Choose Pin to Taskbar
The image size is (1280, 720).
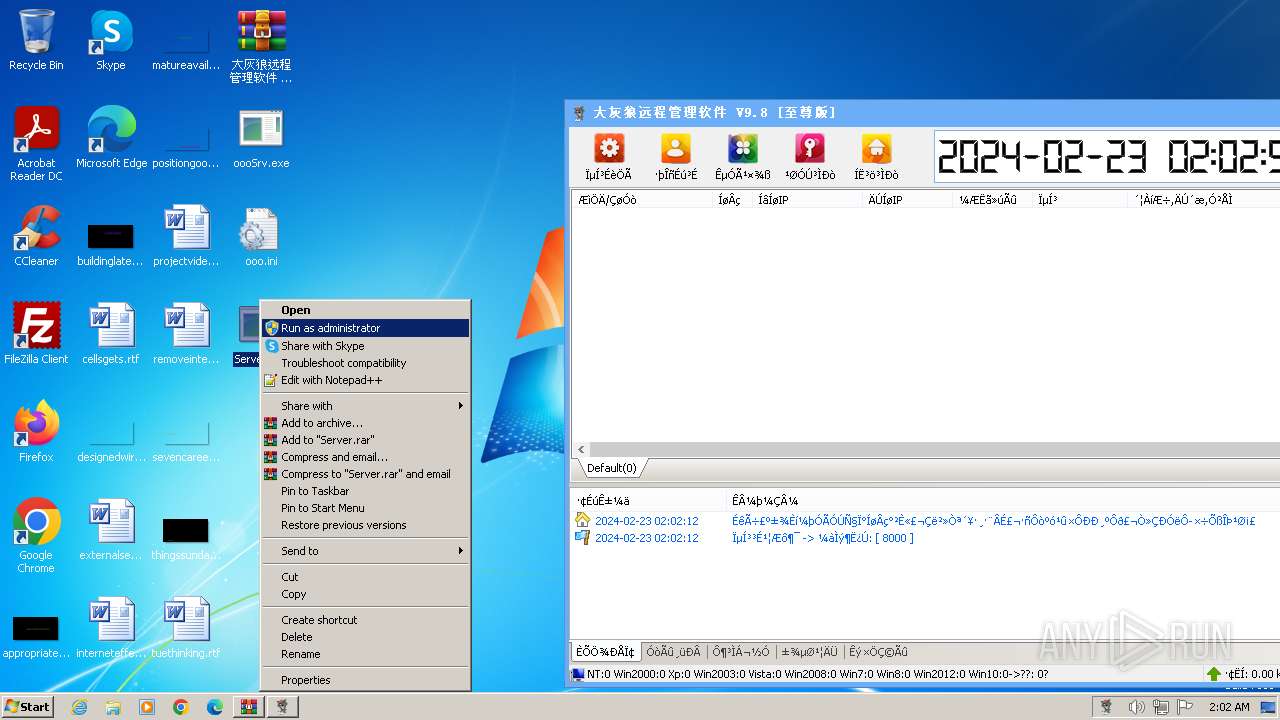(365, 491)
